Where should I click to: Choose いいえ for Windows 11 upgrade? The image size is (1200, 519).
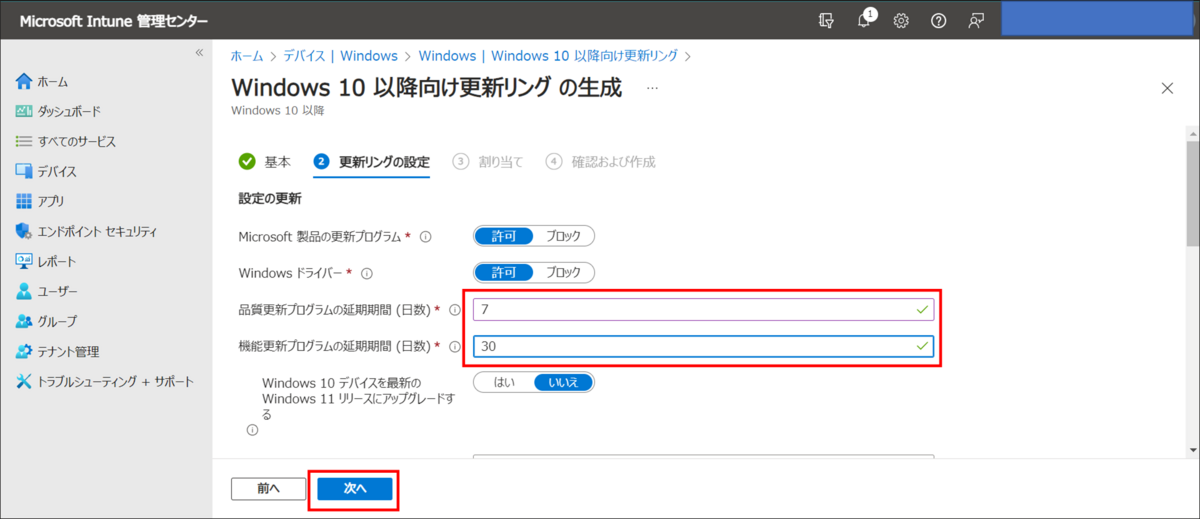[x=563, y=382]
